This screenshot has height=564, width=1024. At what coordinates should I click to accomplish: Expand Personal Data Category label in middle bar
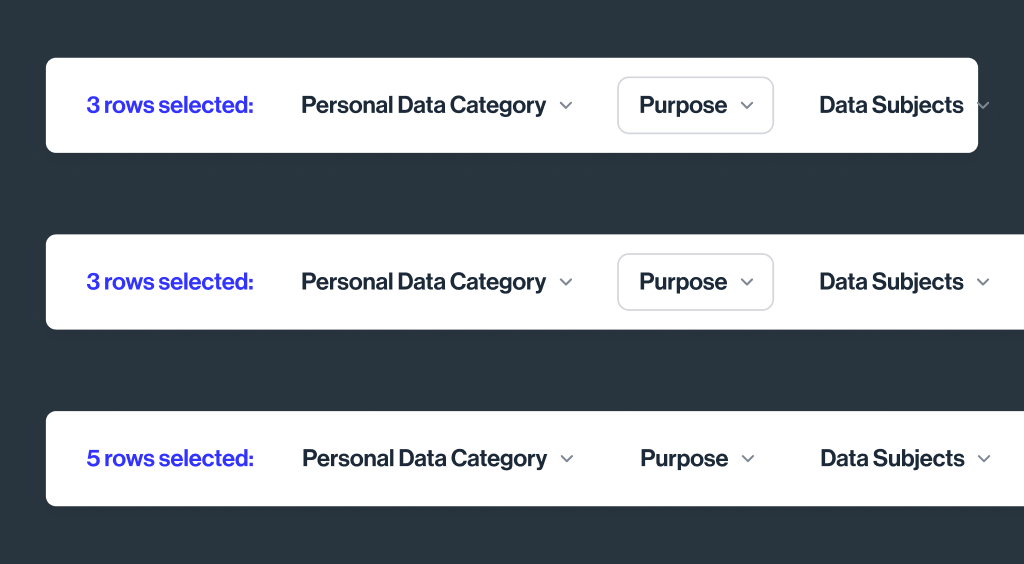(423, 282)
